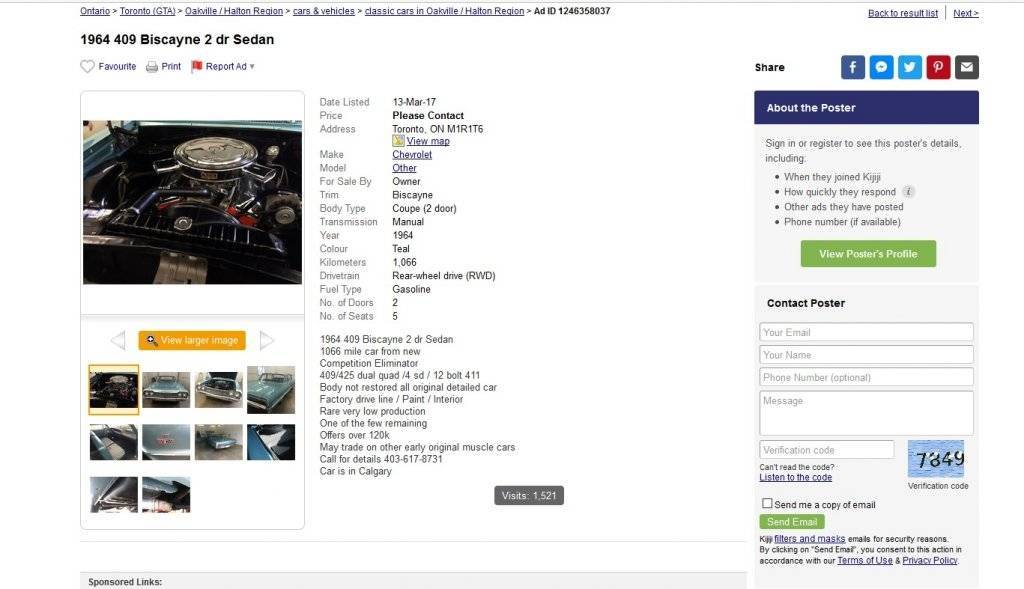Share the listing on Twitter

910,67
